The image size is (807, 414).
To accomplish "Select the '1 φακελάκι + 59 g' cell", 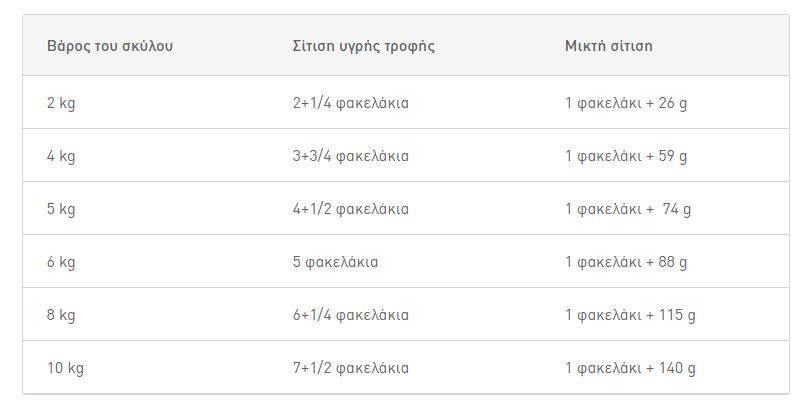I will point(626,157).
